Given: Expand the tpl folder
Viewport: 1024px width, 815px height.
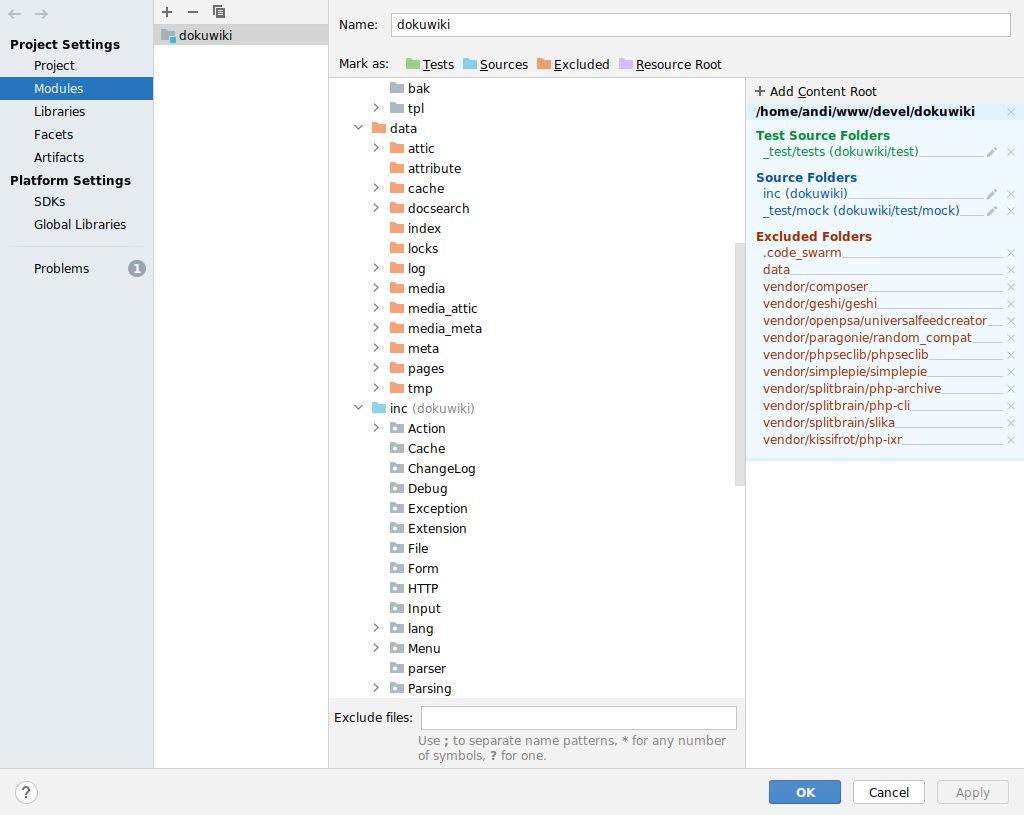Looking at the screenshot, I should (376, 108).
